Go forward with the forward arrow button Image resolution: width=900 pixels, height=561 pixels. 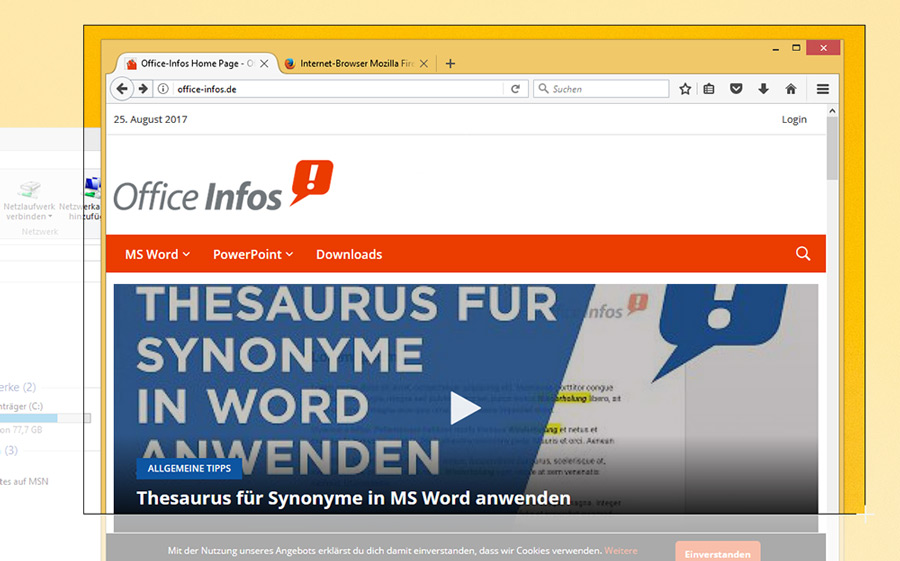[143, 89]
